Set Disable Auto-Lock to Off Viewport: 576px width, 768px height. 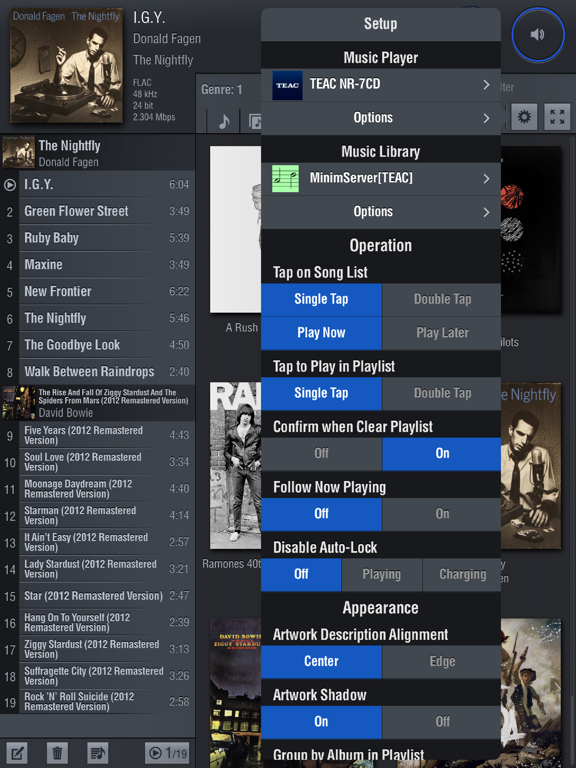coord(301,574)
